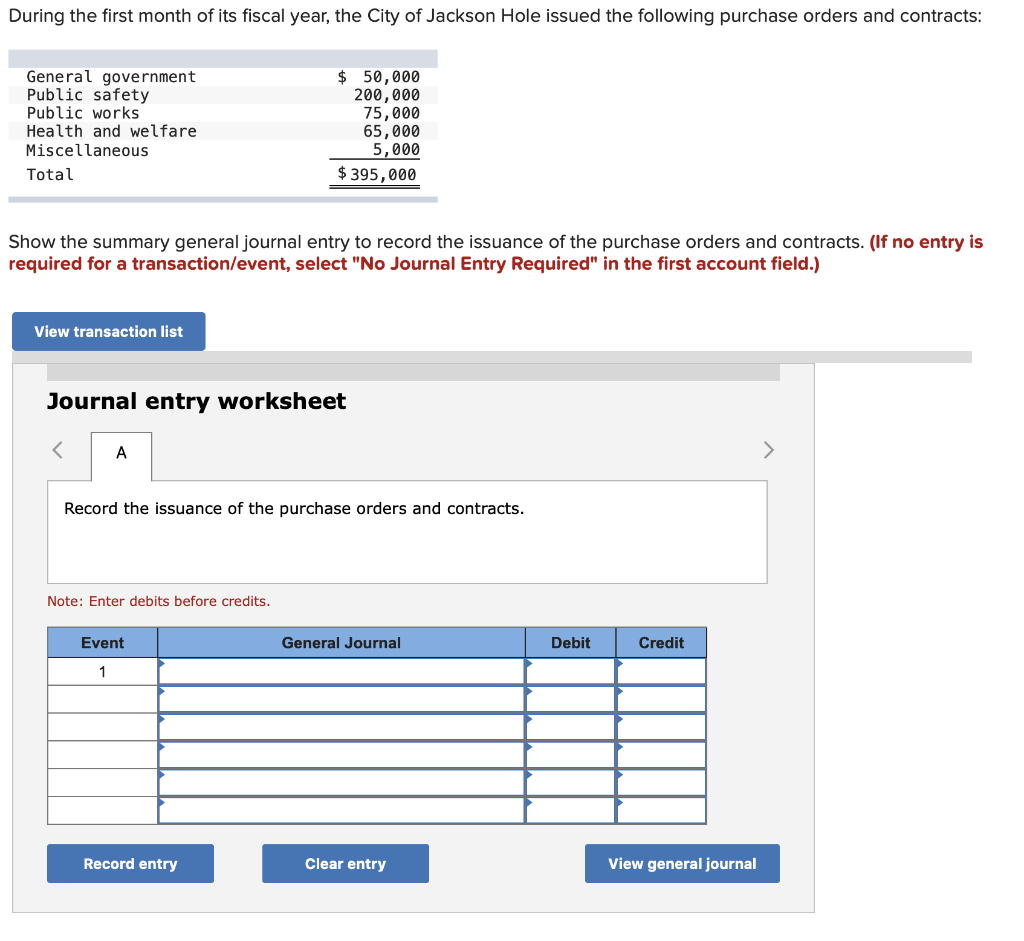This screenshot has height=941, width=1024.
Task: Click the 65,000 Health and welfare amount
Action: point(391,132)
